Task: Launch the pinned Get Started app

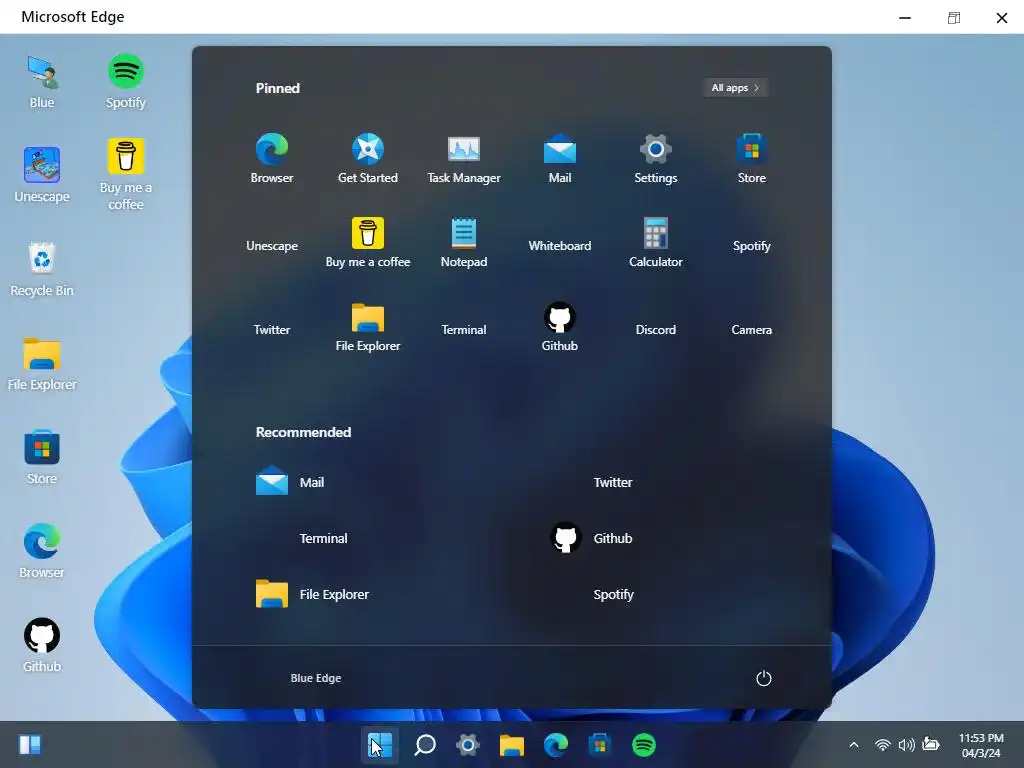Action: coord(368,159)
